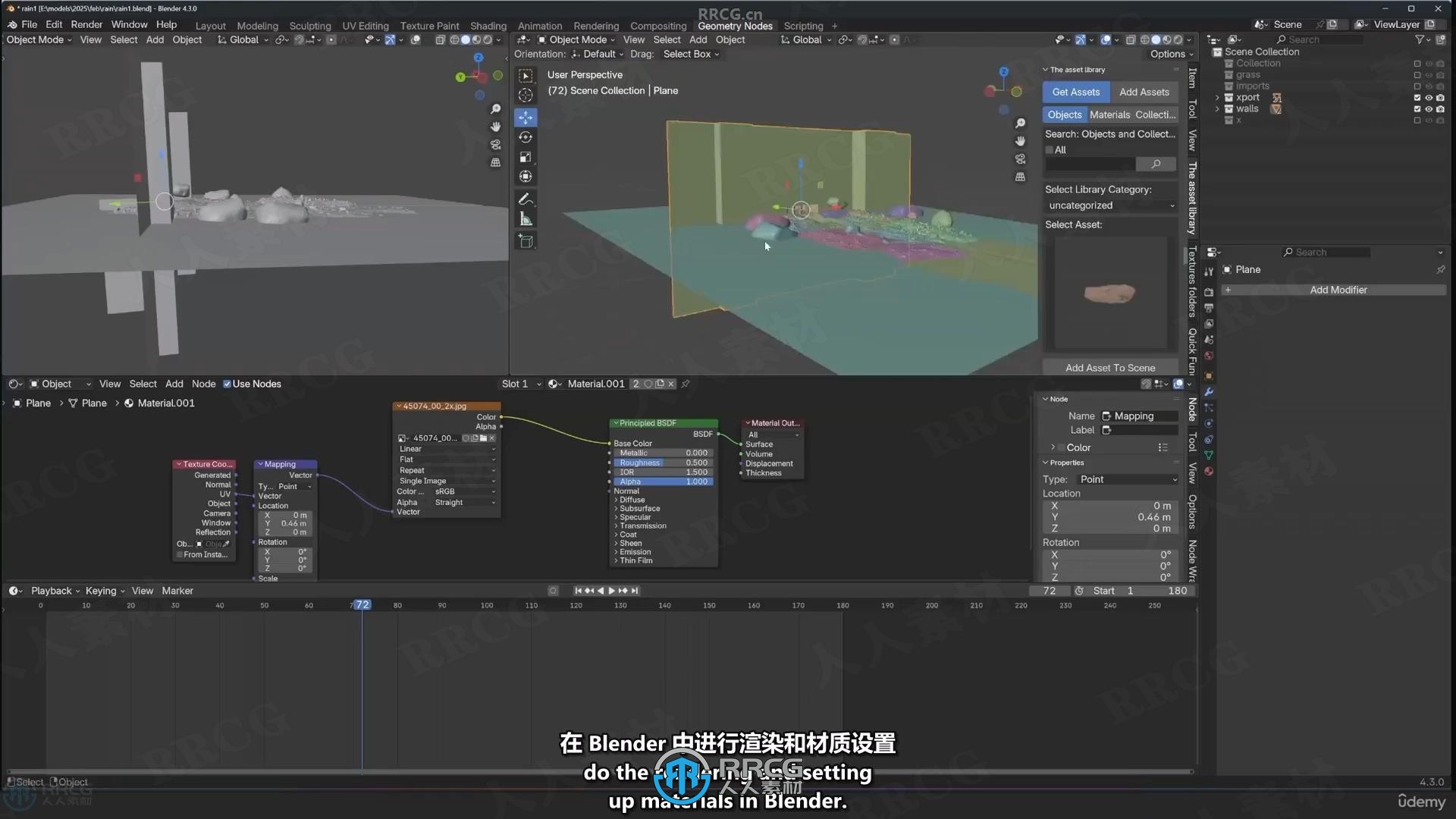
Task: Expand the walls collection in outliner
Action: click(1218, 109)
